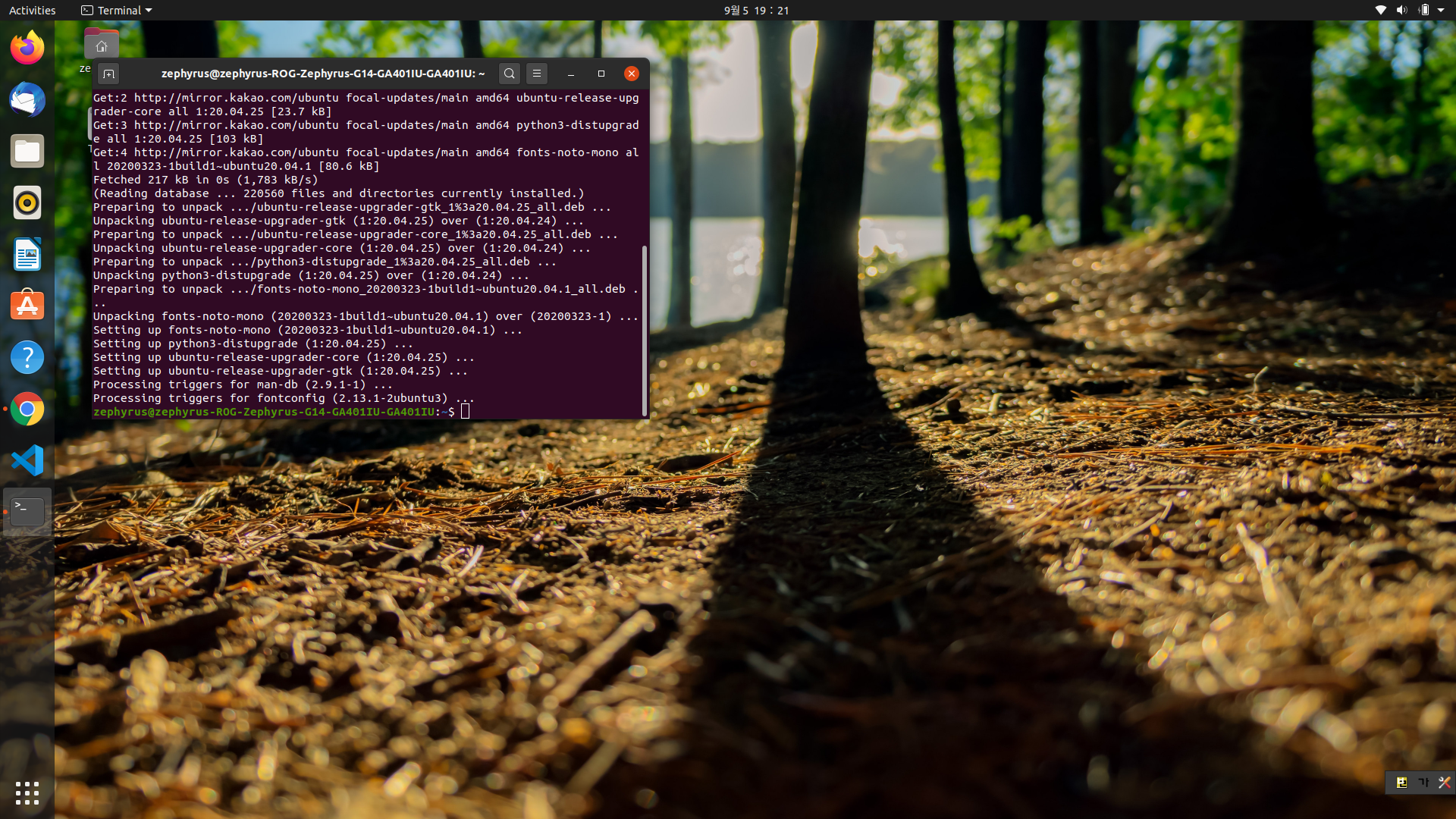This screenshot has height=819, width=1456.
Task: Click the Korean input mode indicator
Action: (1423, 782)
